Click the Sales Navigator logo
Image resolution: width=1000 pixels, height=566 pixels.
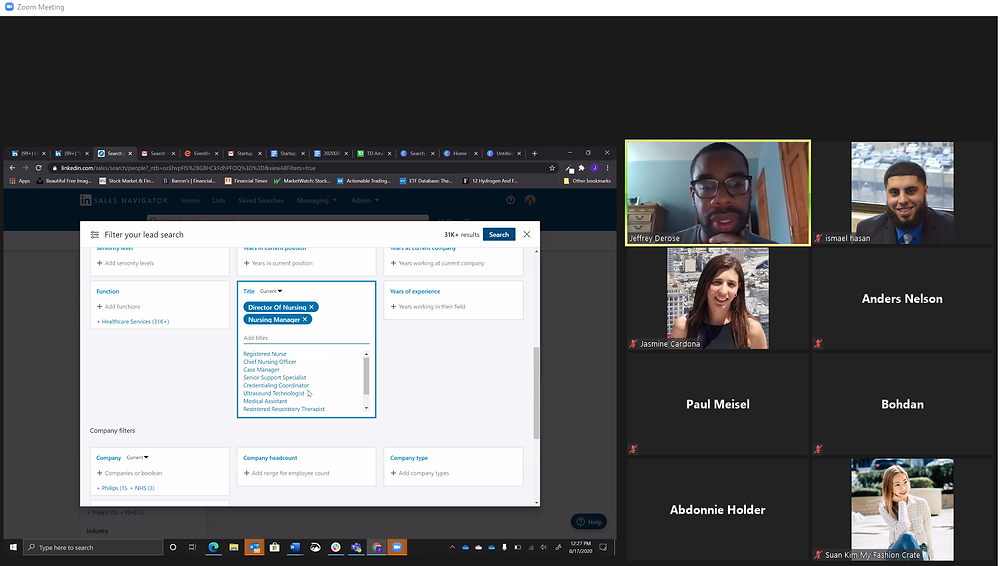(x=124, y=200)
